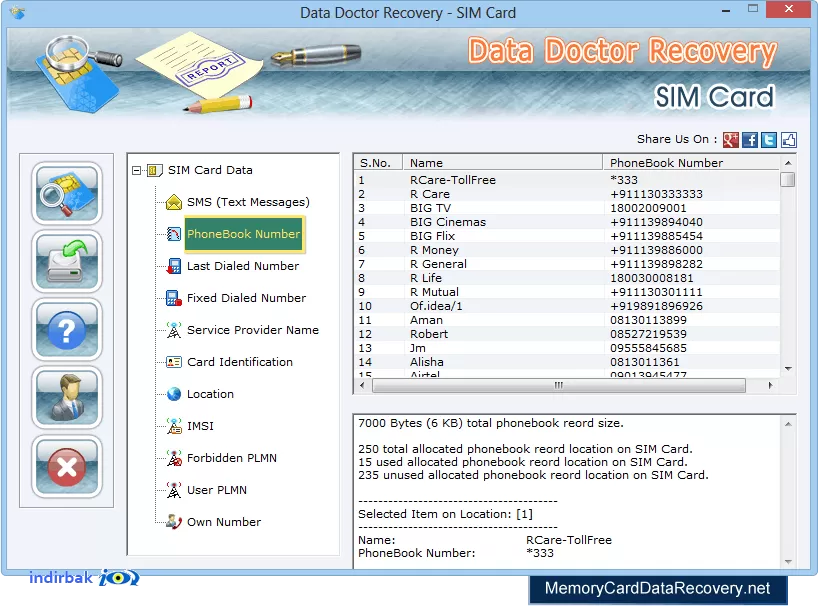Share on Twitter icon
Viewport: 818px width, 606px height.
click(x=768, y=139)
